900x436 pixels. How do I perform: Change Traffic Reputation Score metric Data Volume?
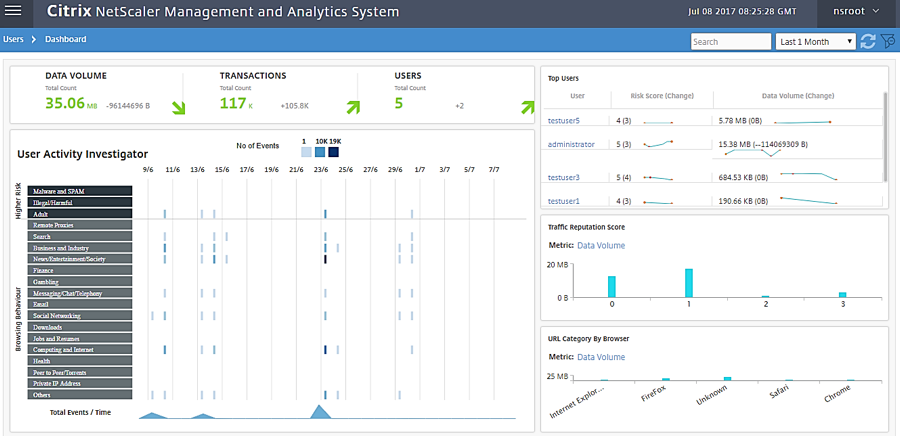[x=601, y=245]
